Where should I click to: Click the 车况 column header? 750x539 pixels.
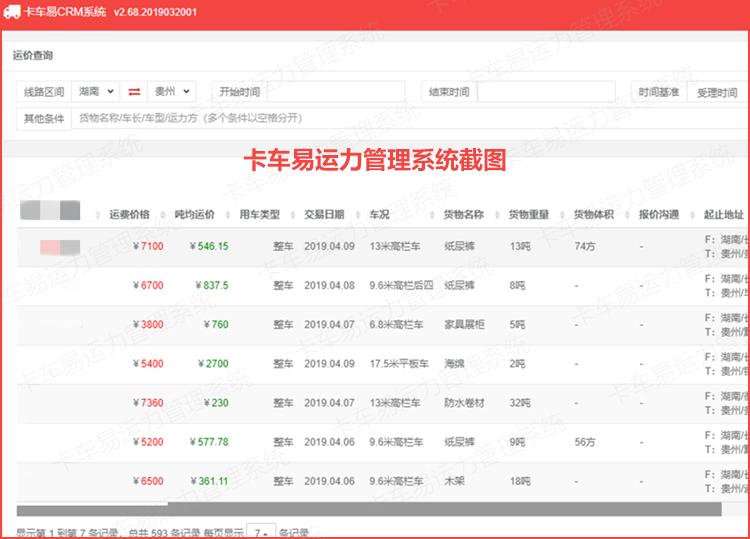380,214
